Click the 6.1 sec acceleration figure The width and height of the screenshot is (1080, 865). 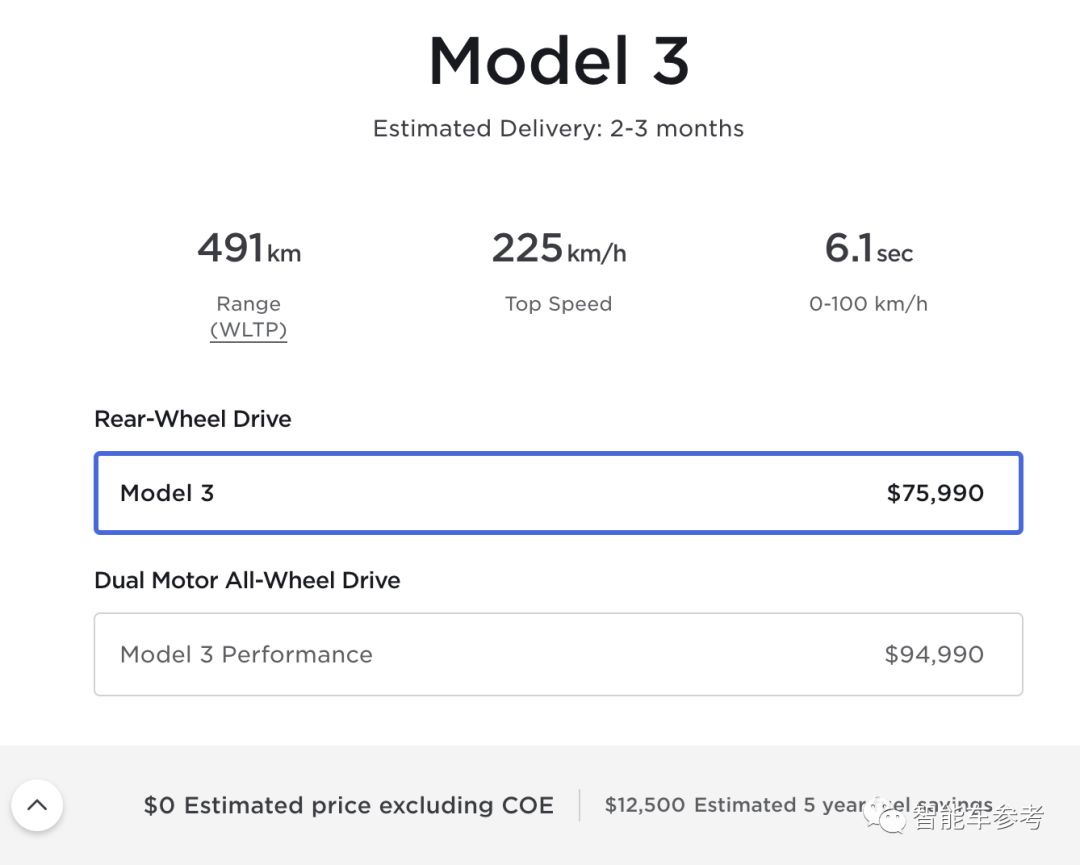click(x=868, y=248)
